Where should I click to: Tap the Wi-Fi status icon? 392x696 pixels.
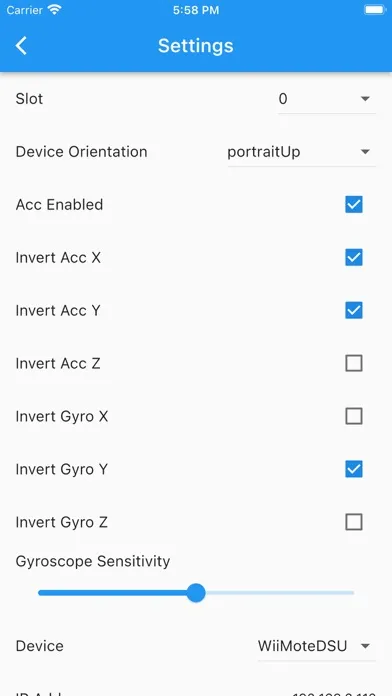[x=55, y=10]
